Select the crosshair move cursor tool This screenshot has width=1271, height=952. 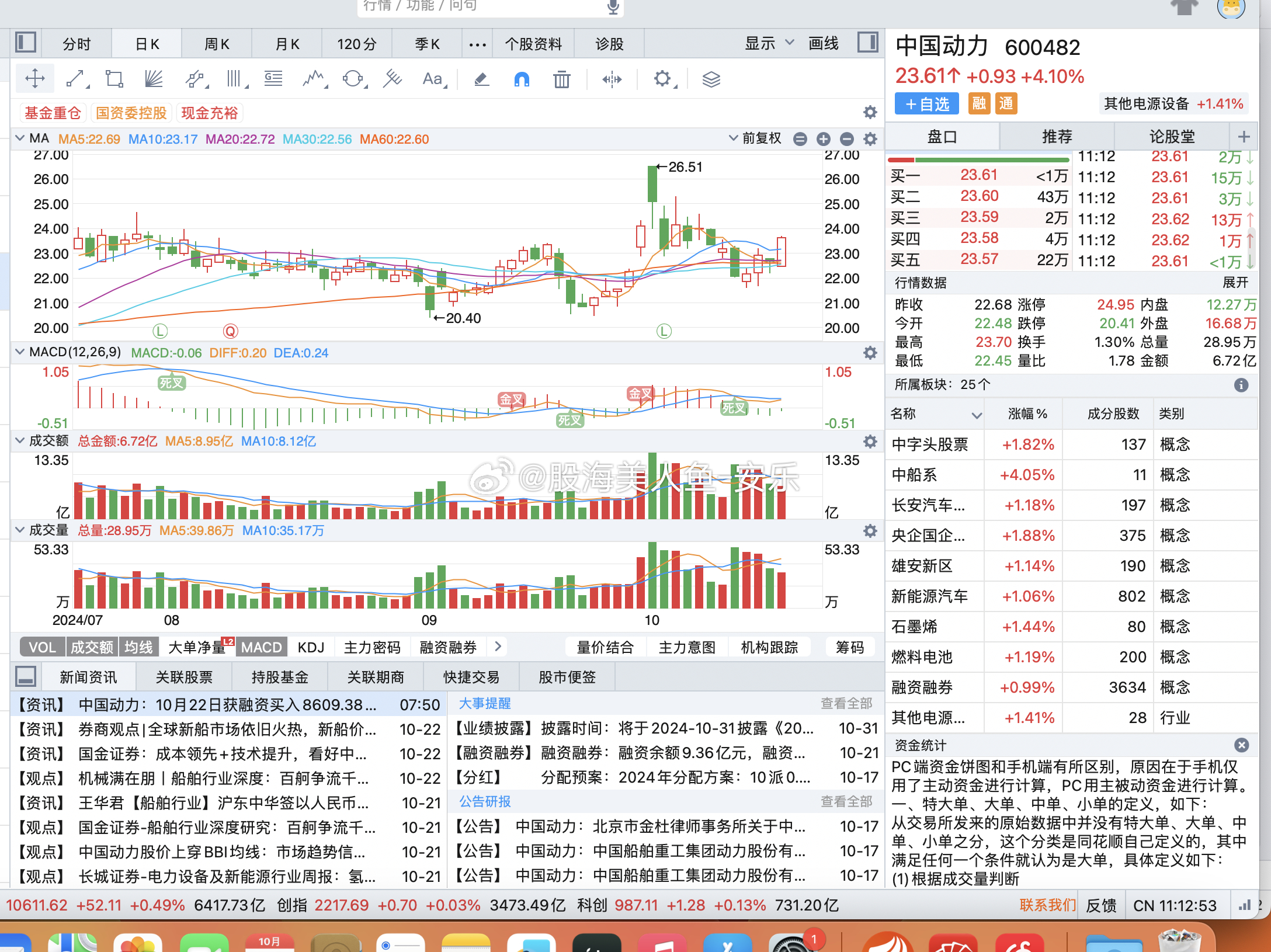[35, 79]
